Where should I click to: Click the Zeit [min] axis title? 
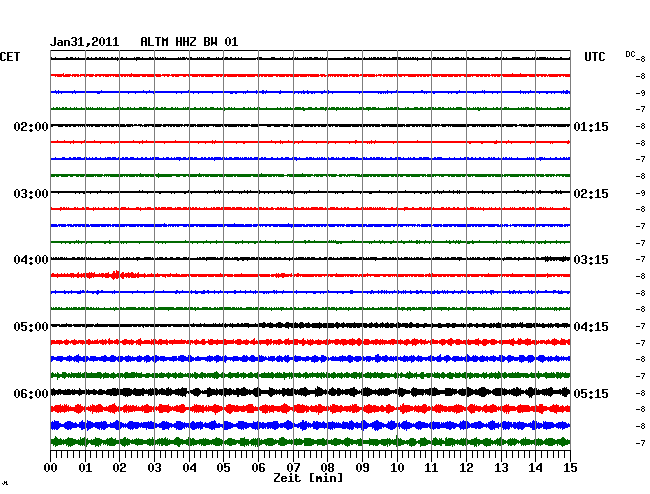pyautogui.click(x=308, y=478)
